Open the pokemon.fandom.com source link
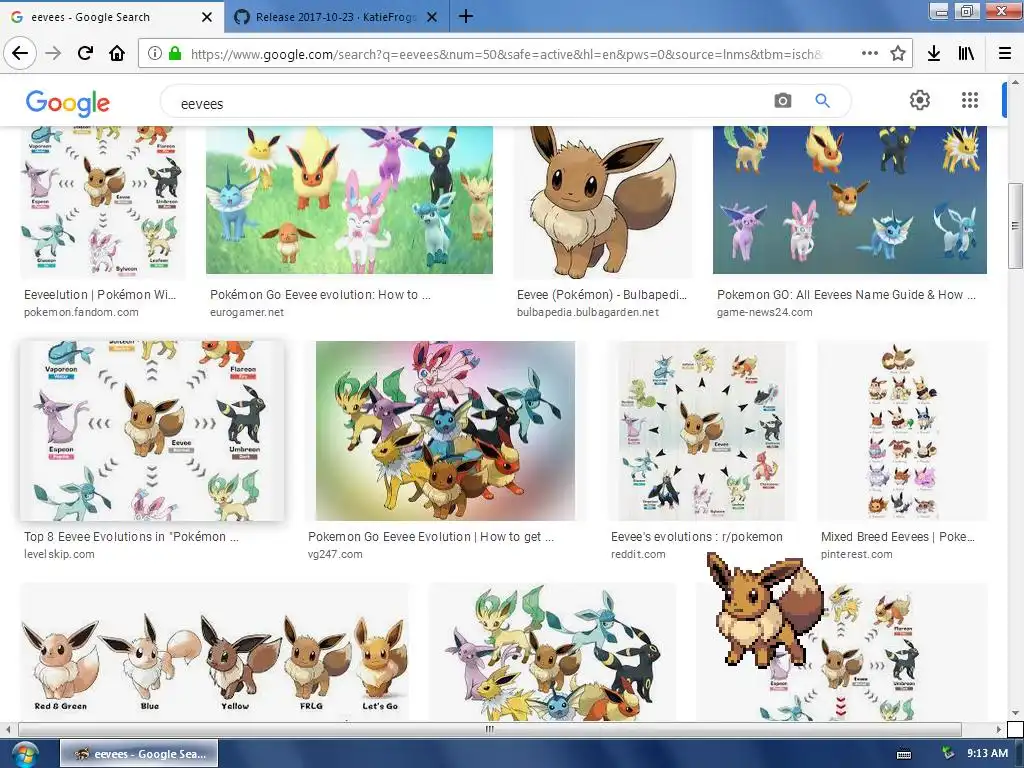Image resolution: width=1024 pixels, height=768 pixels. tap(81, 312)
